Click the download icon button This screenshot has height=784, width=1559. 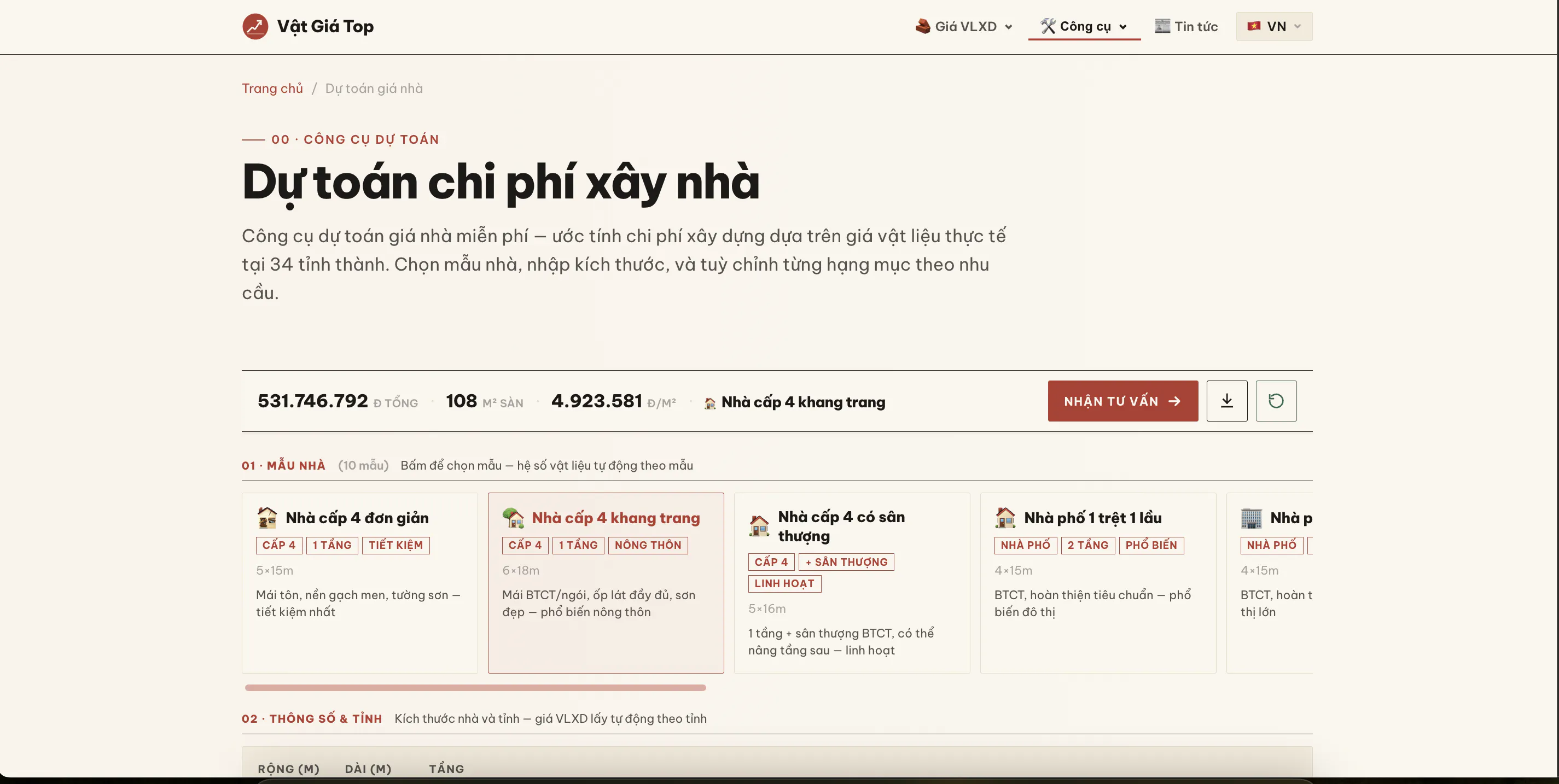pos(1227,400)
